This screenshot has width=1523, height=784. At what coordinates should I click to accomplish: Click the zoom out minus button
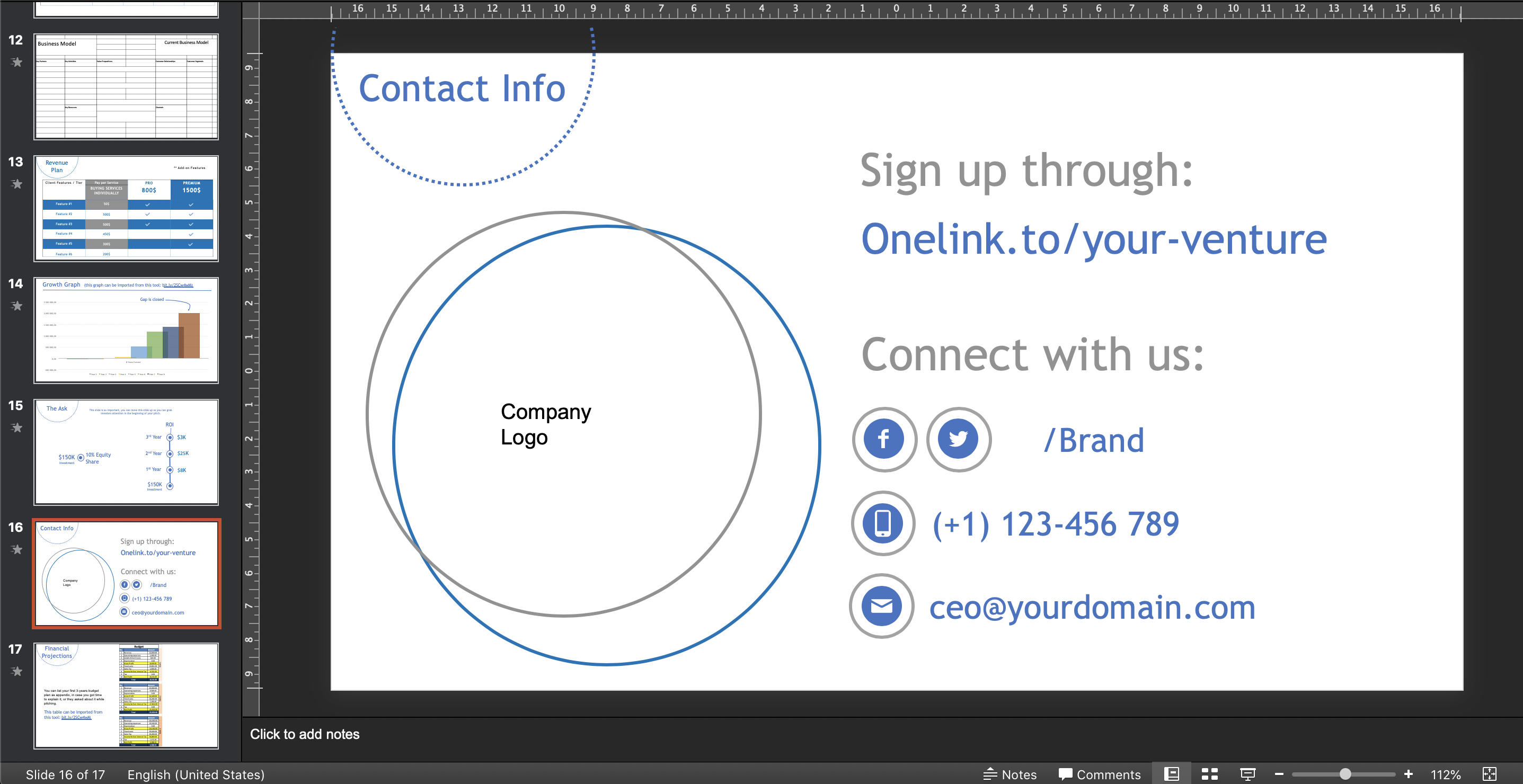[1279, 774]
